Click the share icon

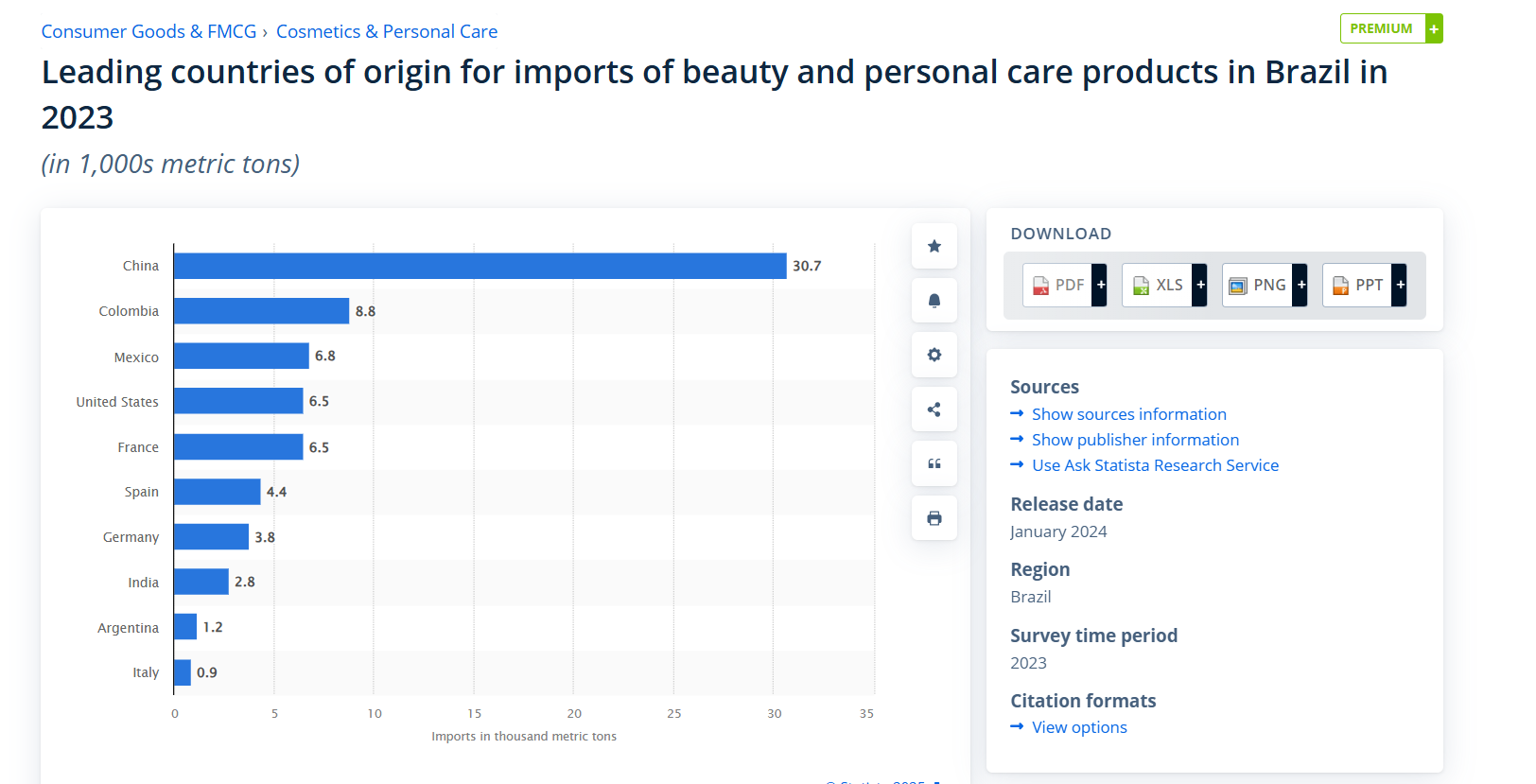pyautogui.click(x=934, y=409)
